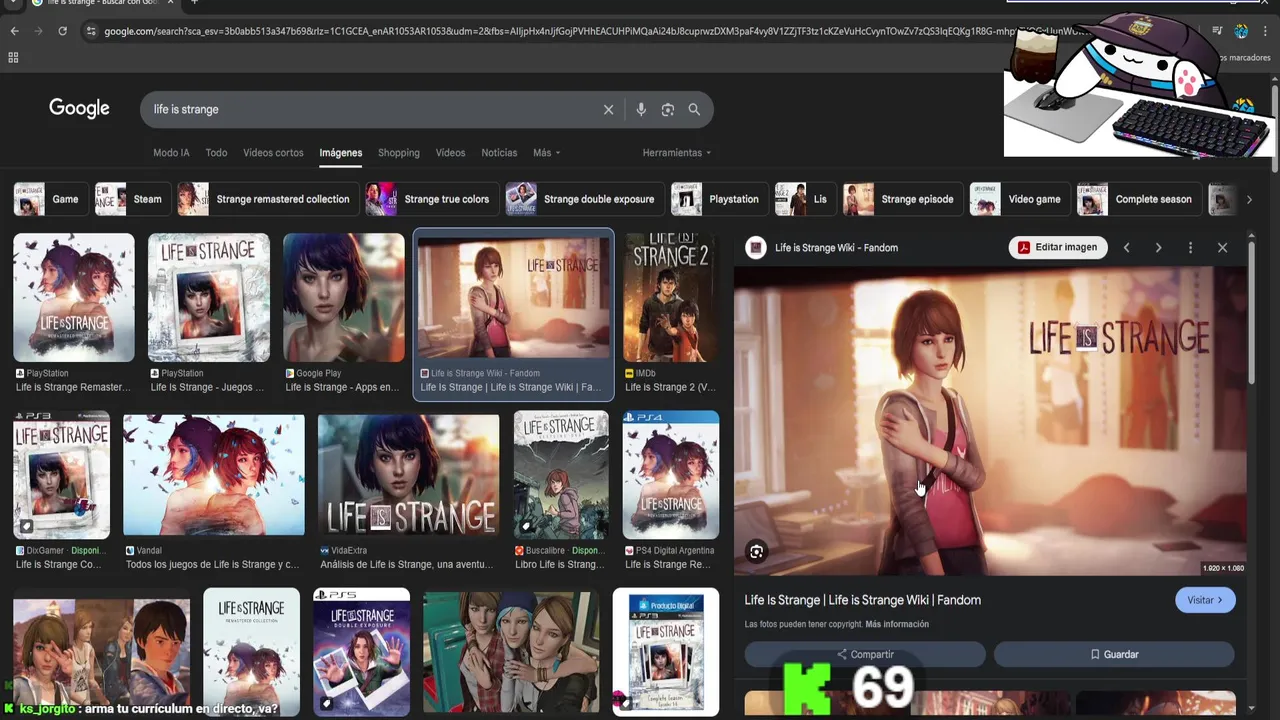Open the Más dropdown

[546, 153]
